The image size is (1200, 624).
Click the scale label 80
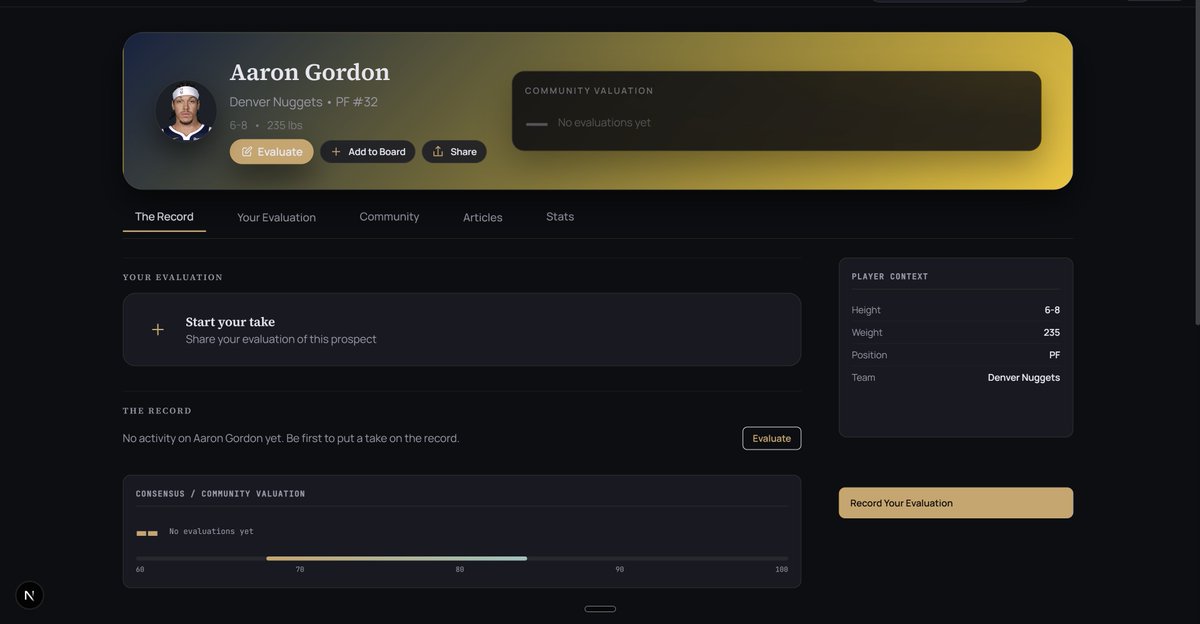[460, 570]
